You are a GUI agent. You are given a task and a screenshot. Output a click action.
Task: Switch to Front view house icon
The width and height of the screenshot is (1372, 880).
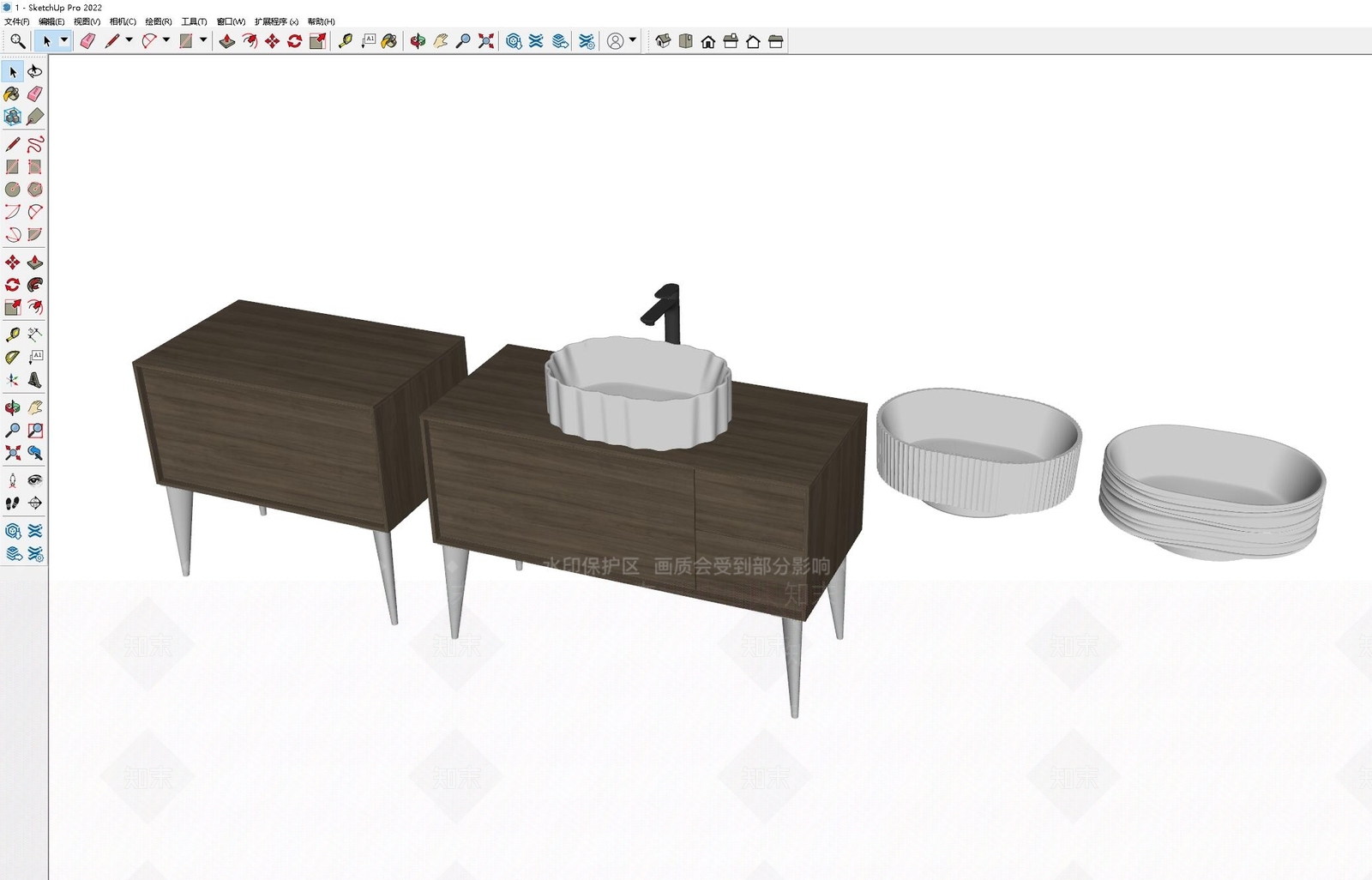[x=708, y=41]
